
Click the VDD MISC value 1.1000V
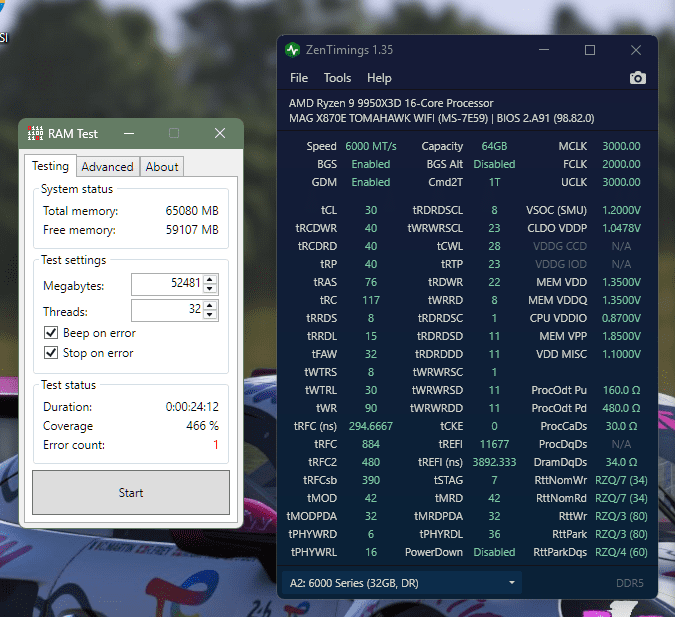tap(621, 354)
